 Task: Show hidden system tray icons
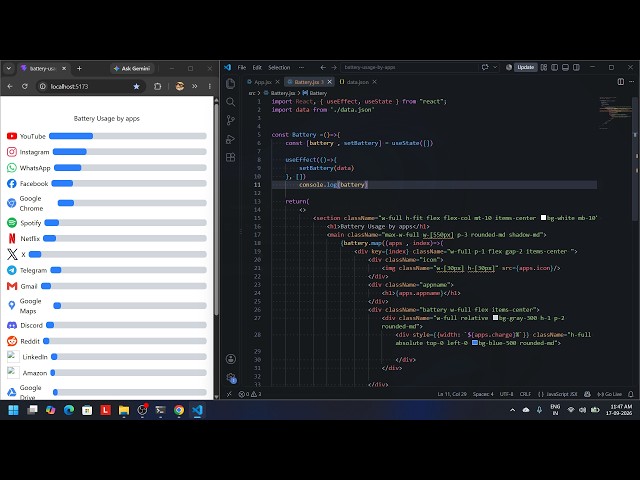pyautogui.click(x=513, y=410)
